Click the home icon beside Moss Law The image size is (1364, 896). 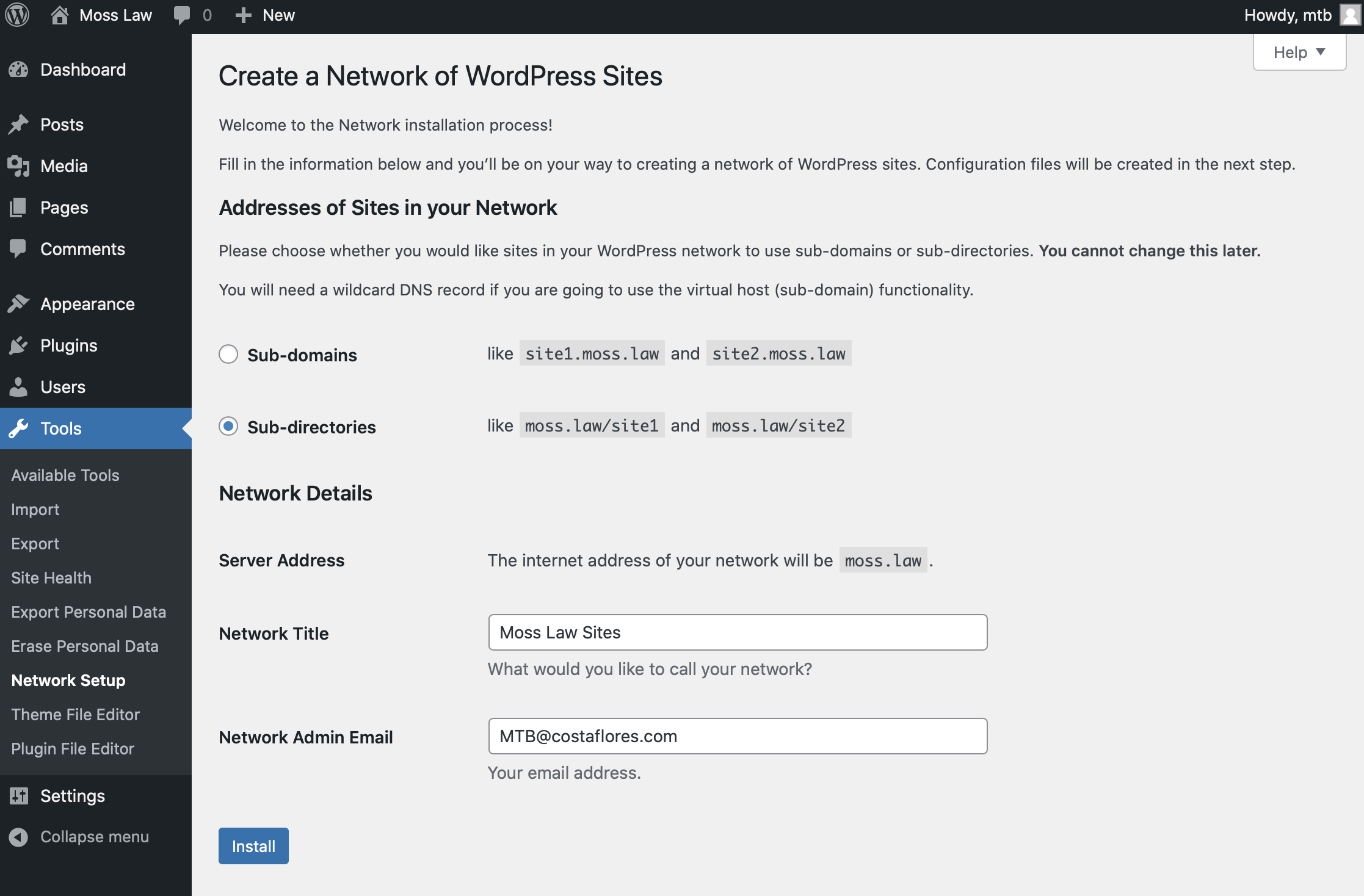tap(59, 15)
